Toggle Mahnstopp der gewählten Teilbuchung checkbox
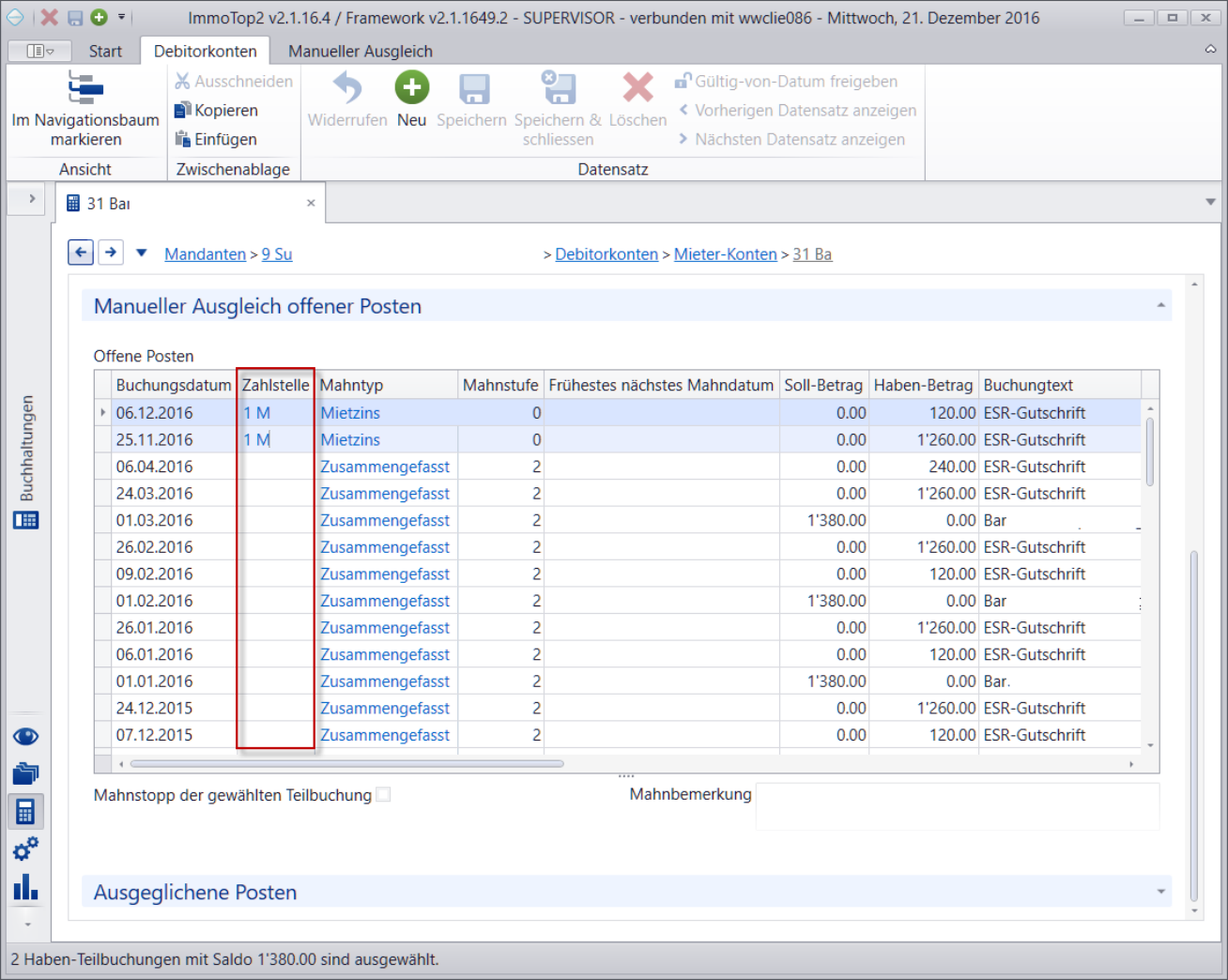 click(383, 795)
